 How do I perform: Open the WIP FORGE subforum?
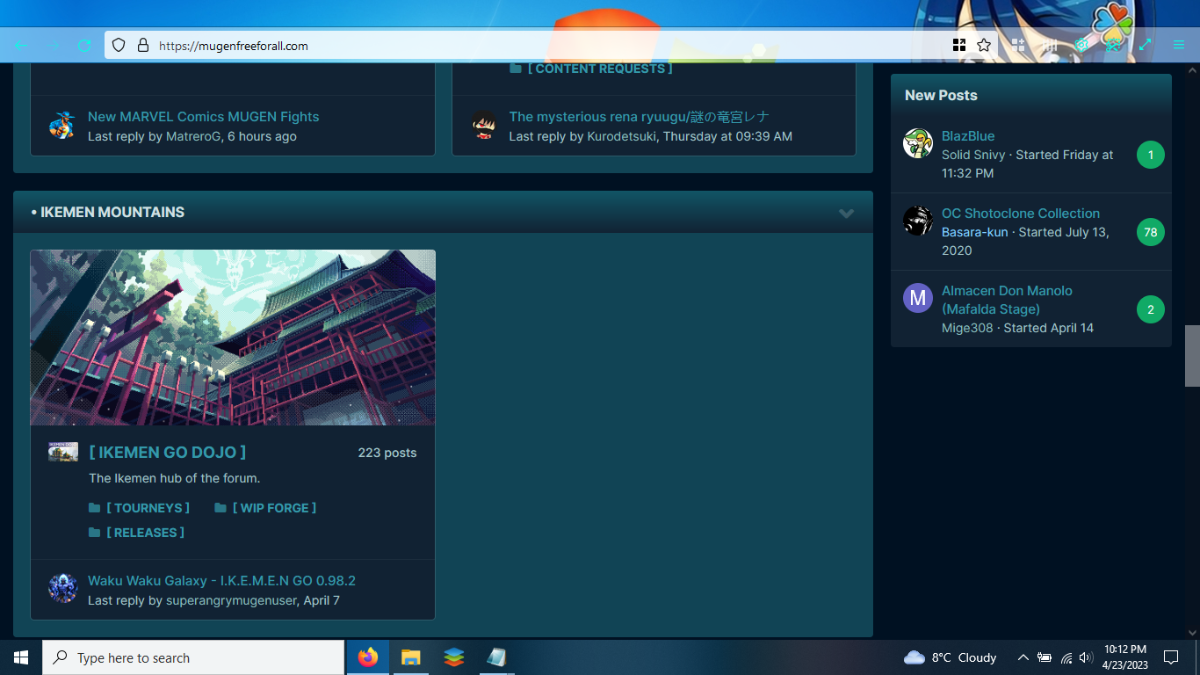(274, 508)
